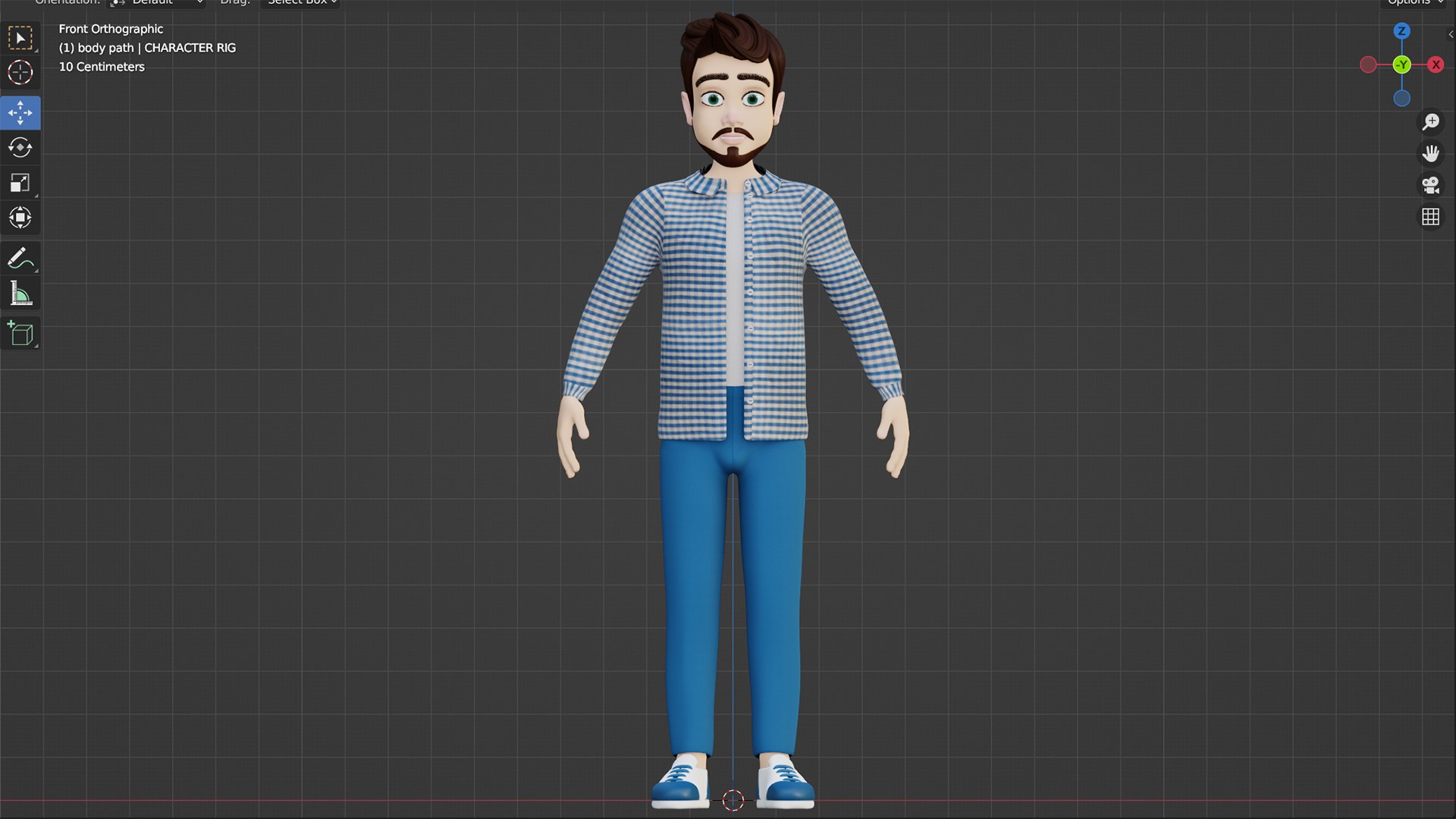Click the blue Z axis on gizmo
Image resolution: width=1456 pixels, height=819 pixels.
1401,31
